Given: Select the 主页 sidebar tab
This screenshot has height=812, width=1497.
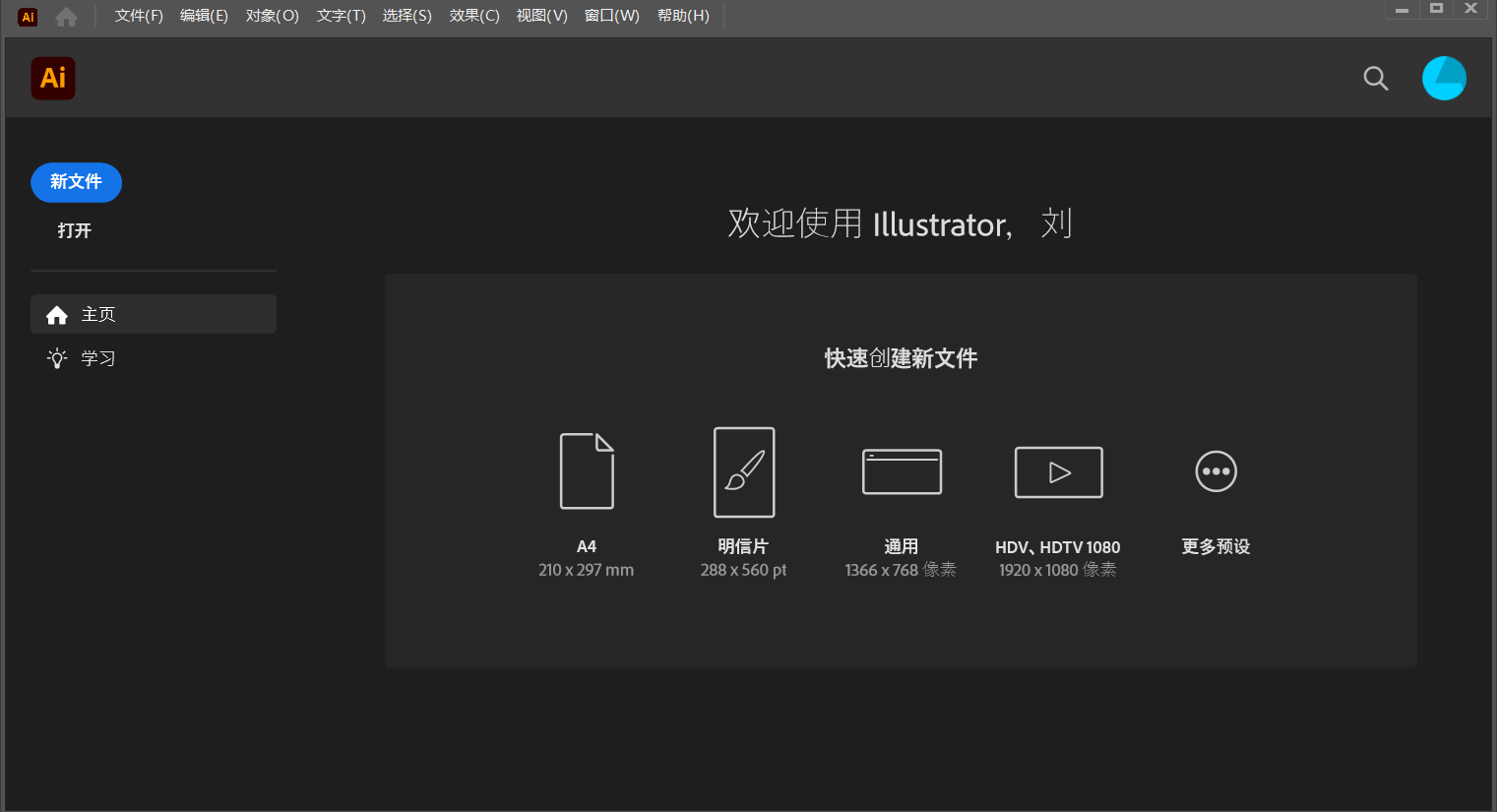Looking at the screenshot, I should 154,314.
